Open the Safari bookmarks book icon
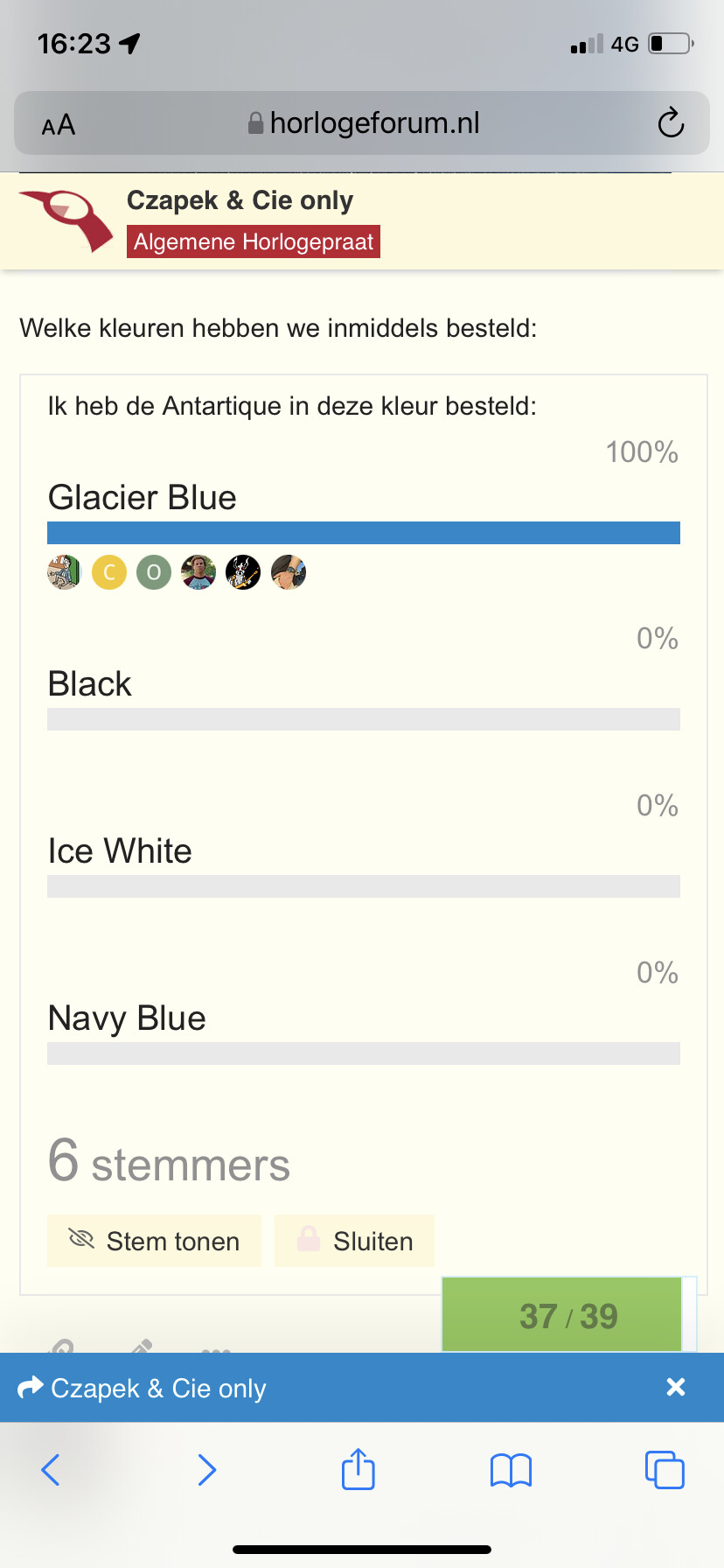 point(512,1470)
